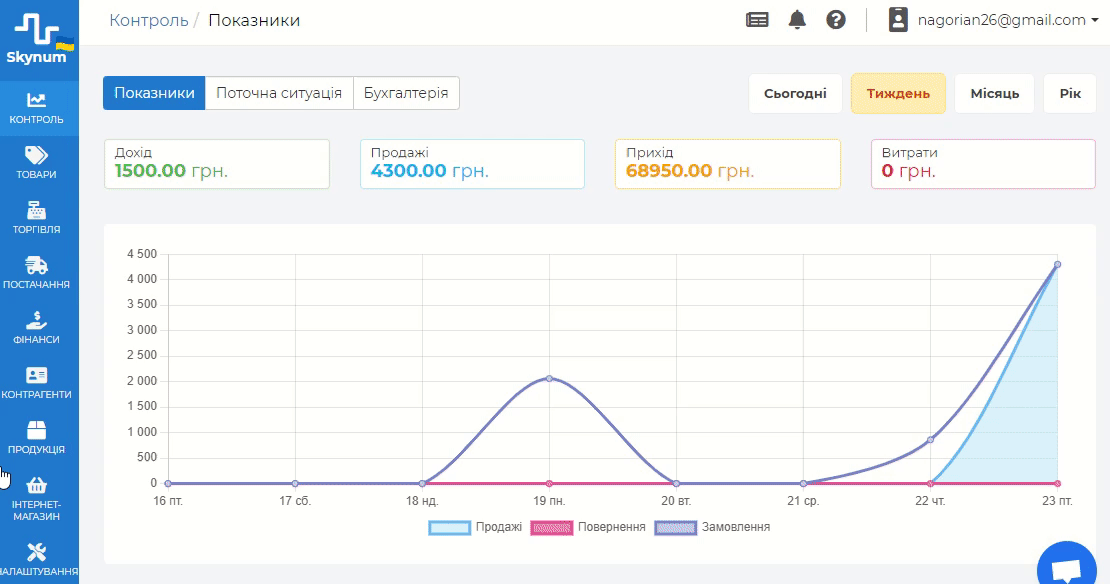The image size is (1110, 584).
Task: Open the help question mark icon
Action: (x=836, y=20)
